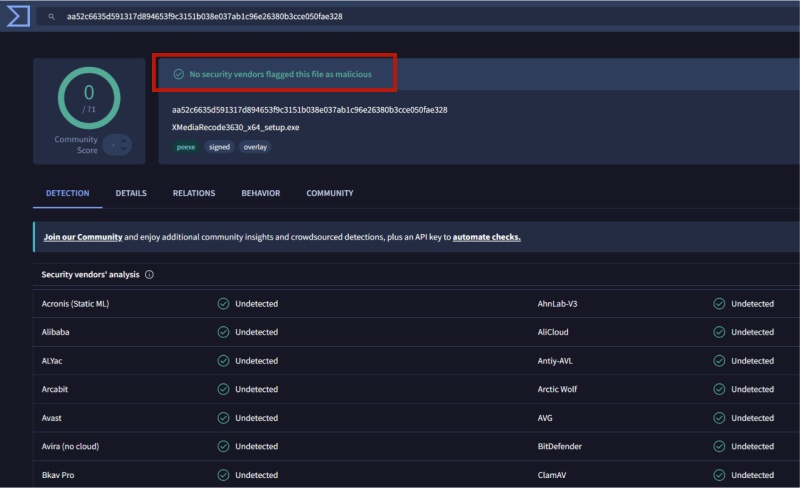Screen dimensions: 800x488
Task: Click the Avira (no cloud) undetected check icon
Action: [223, 446]
